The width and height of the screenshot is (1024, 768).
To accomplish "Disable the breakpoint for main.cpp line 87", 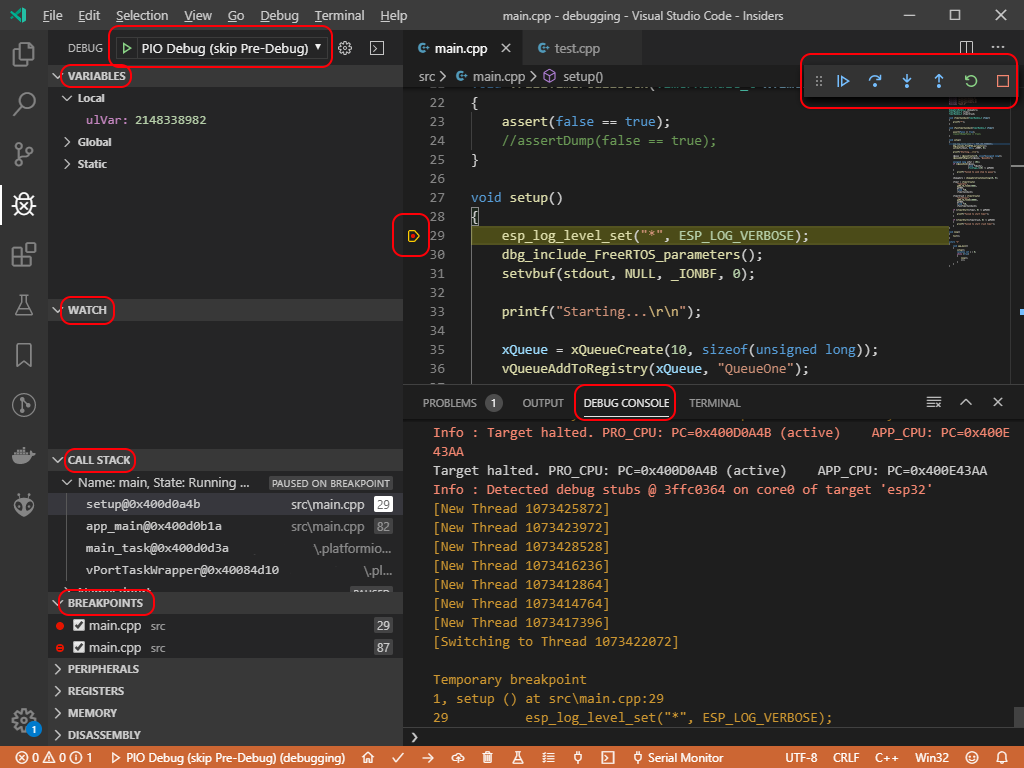I will tap(80, 647).
